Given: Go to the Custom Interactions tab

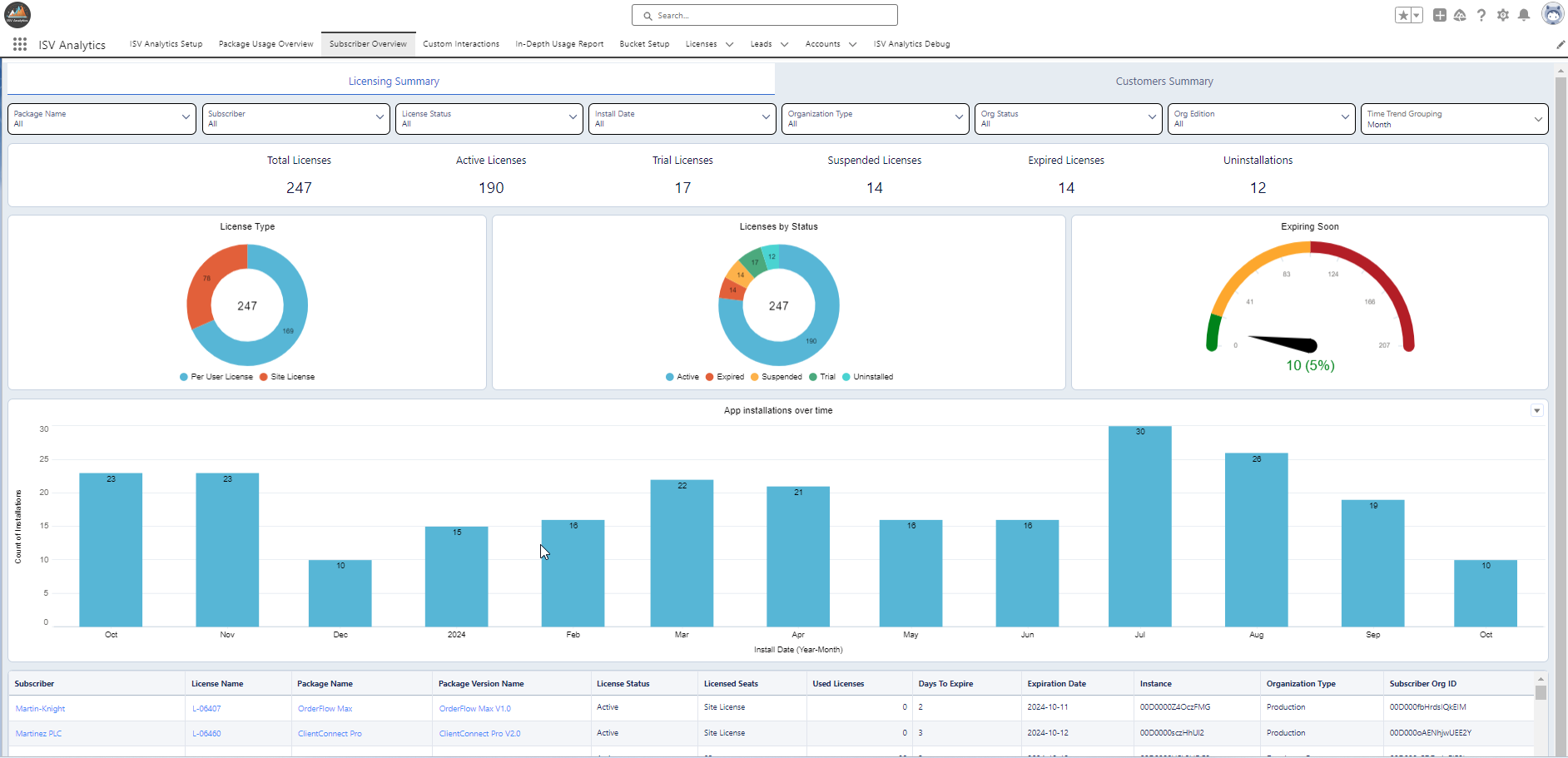Looking at the screenshot, I should [x=461, y=44].
